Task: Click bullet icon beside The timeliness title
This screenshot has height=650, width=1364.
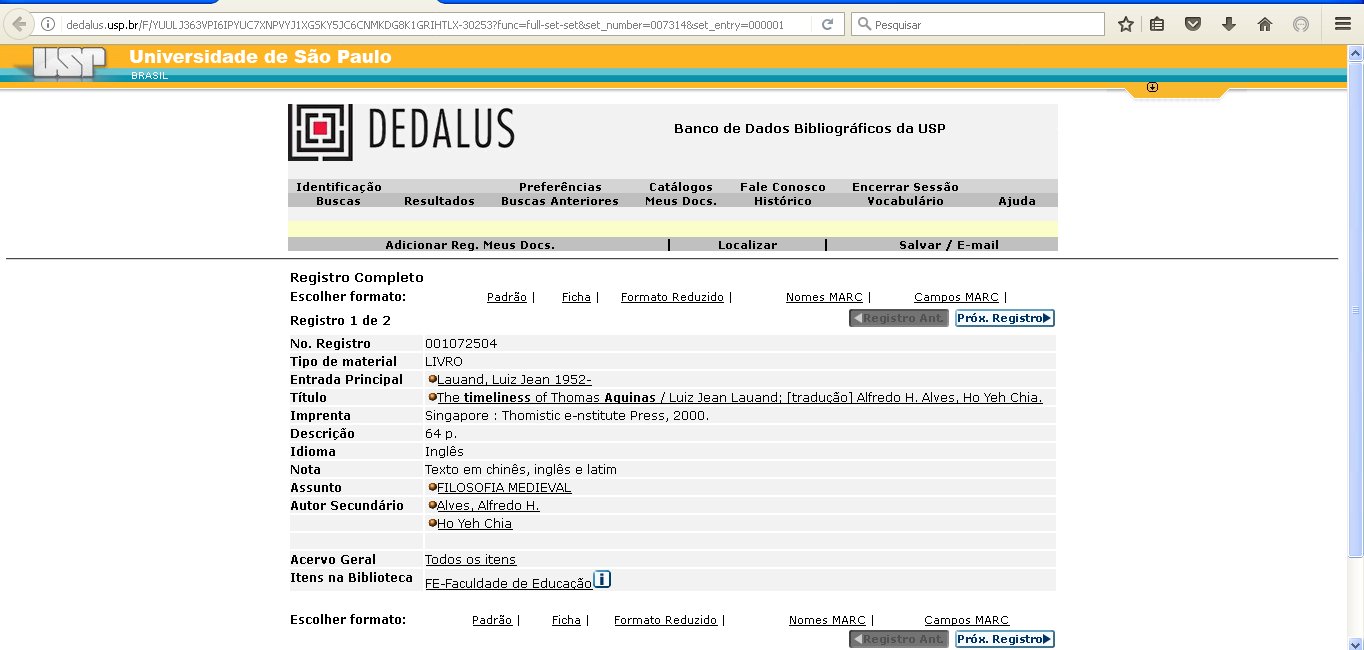Action: [x=432, y=397]
